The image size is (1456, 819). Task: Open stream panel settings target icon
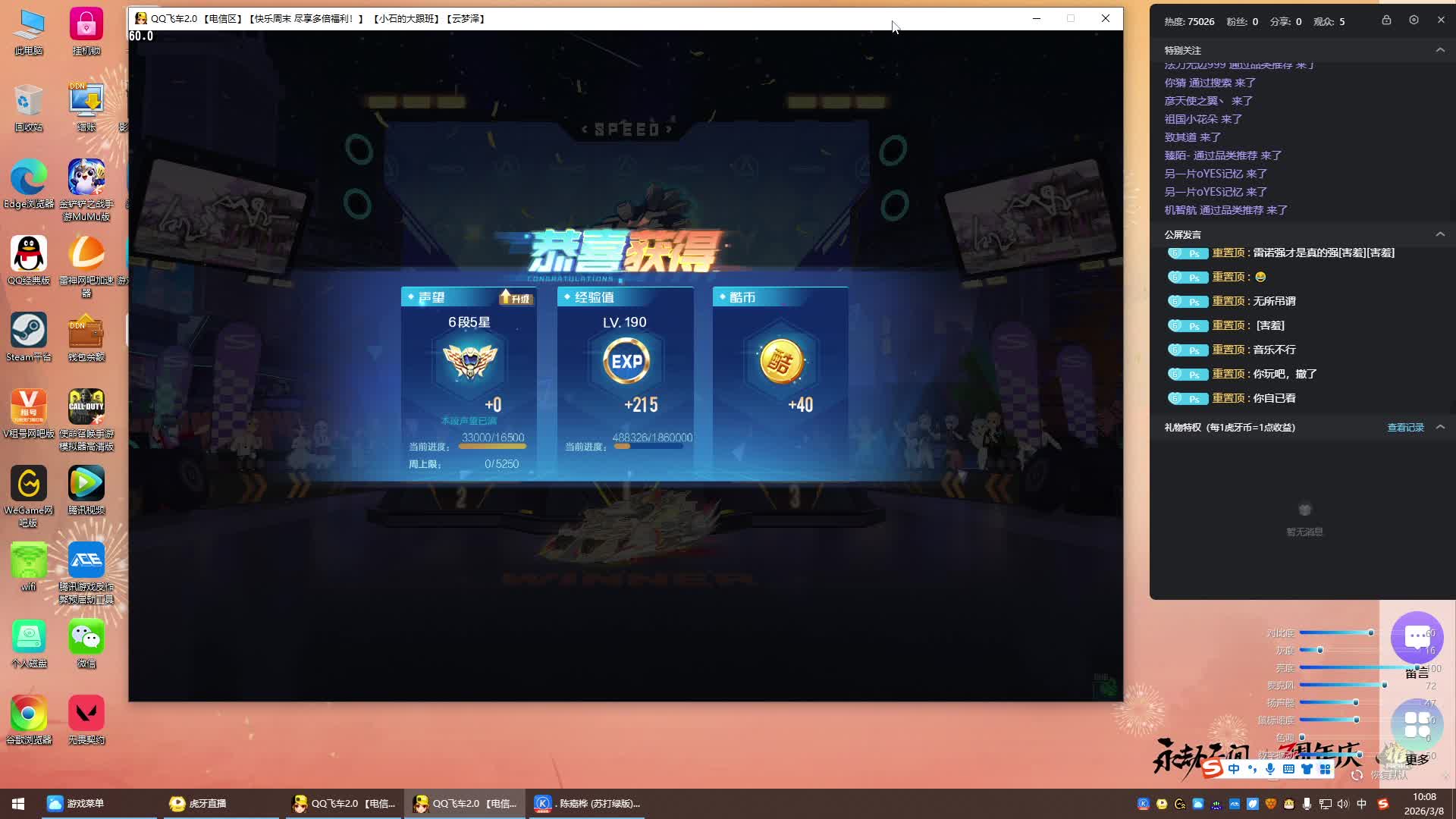click(x=1414, y=20)
